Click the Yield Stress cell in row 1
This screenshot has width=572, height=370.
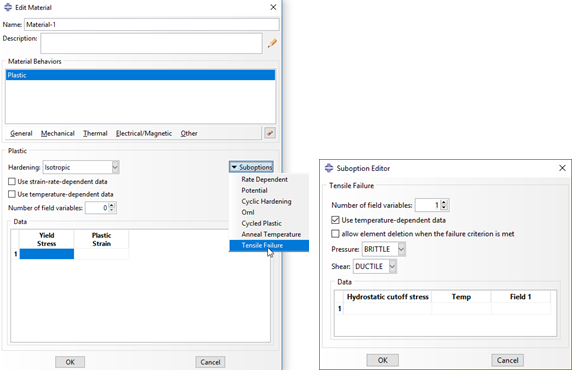(47, 254)
